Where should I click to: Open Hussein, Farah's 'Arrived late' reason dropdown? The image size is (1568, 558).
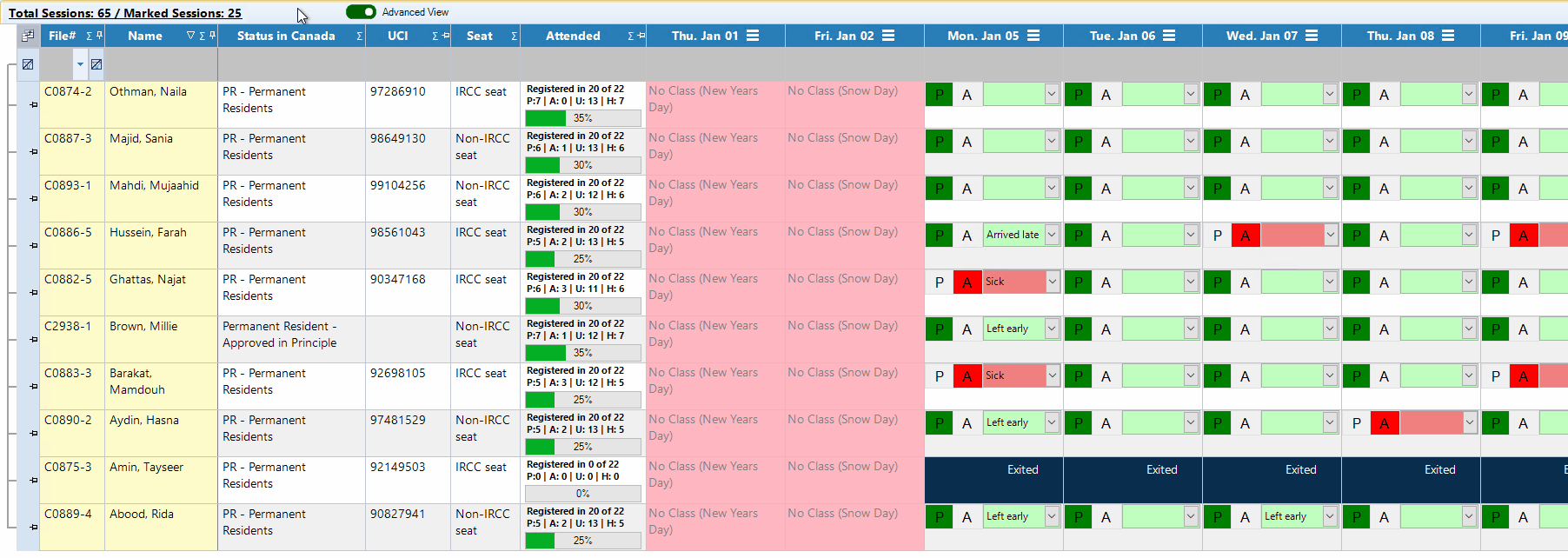pyautogui.click(x=1052, y=235)
